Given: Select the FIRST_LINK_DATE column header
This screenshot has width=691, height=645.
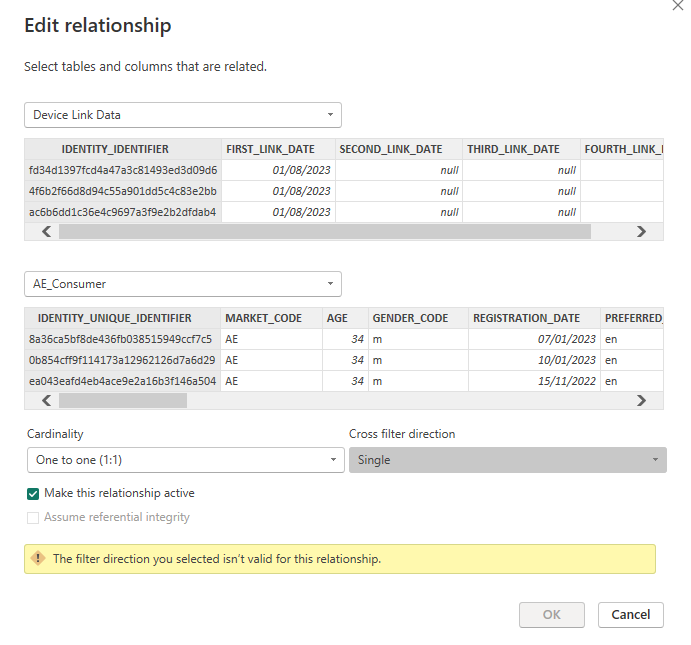Looking at the screenshot, I should [279, 149].
